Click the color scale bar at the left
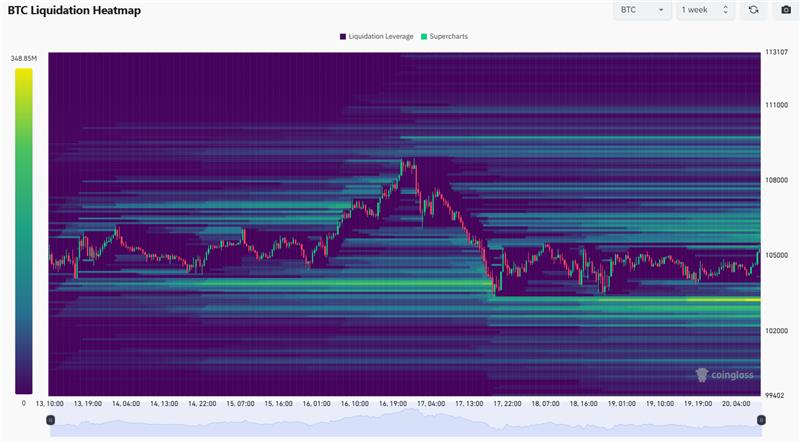 pos(23,231)
